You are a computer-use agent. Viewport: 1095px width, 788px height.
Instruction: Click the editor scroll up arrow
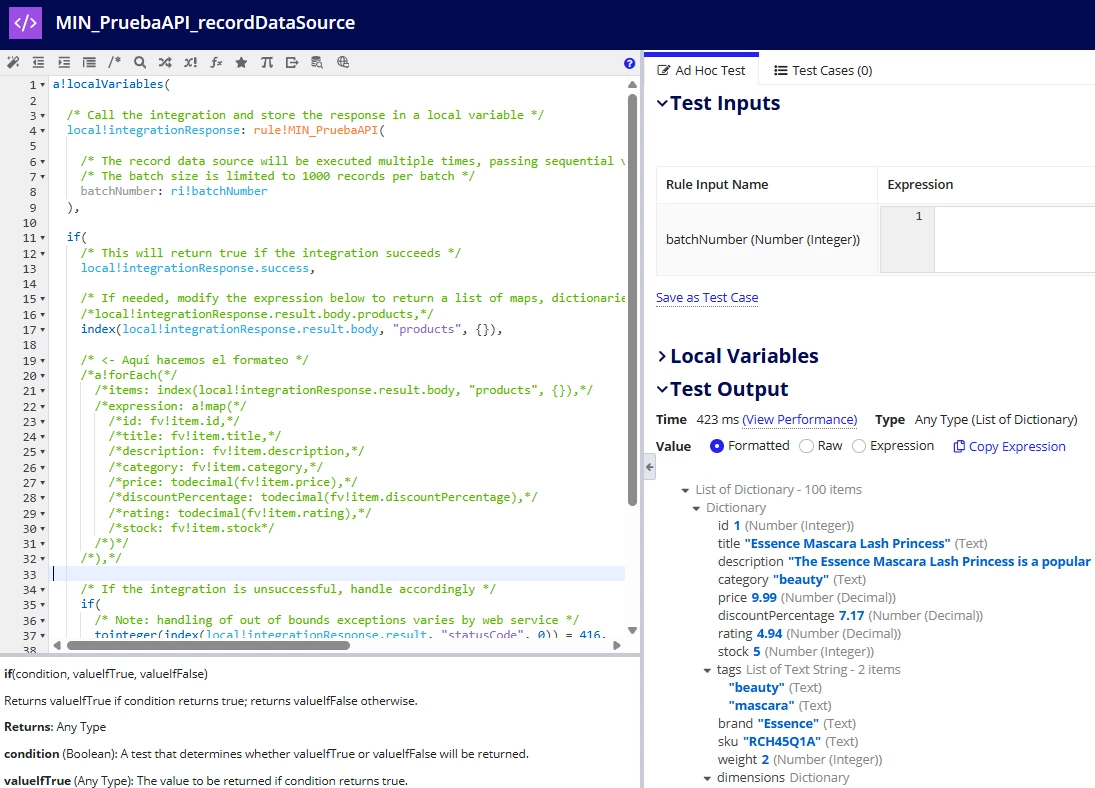(x=632, y=85)
